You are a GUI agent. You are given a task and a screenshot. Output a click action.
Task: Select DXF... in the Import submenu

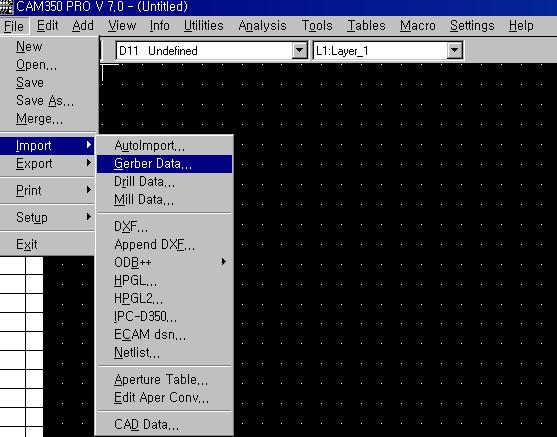[164, 227]
